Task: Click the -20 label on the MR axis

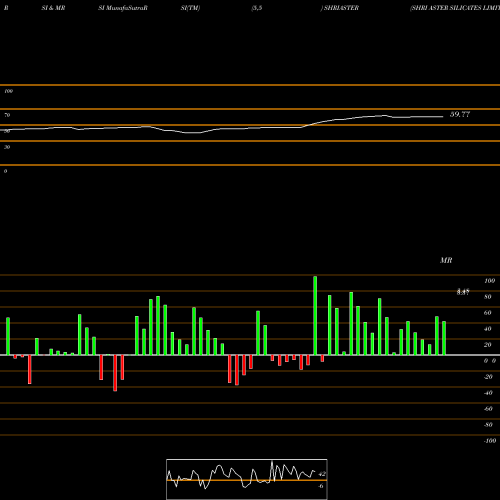Action: [x=488, y=377]
